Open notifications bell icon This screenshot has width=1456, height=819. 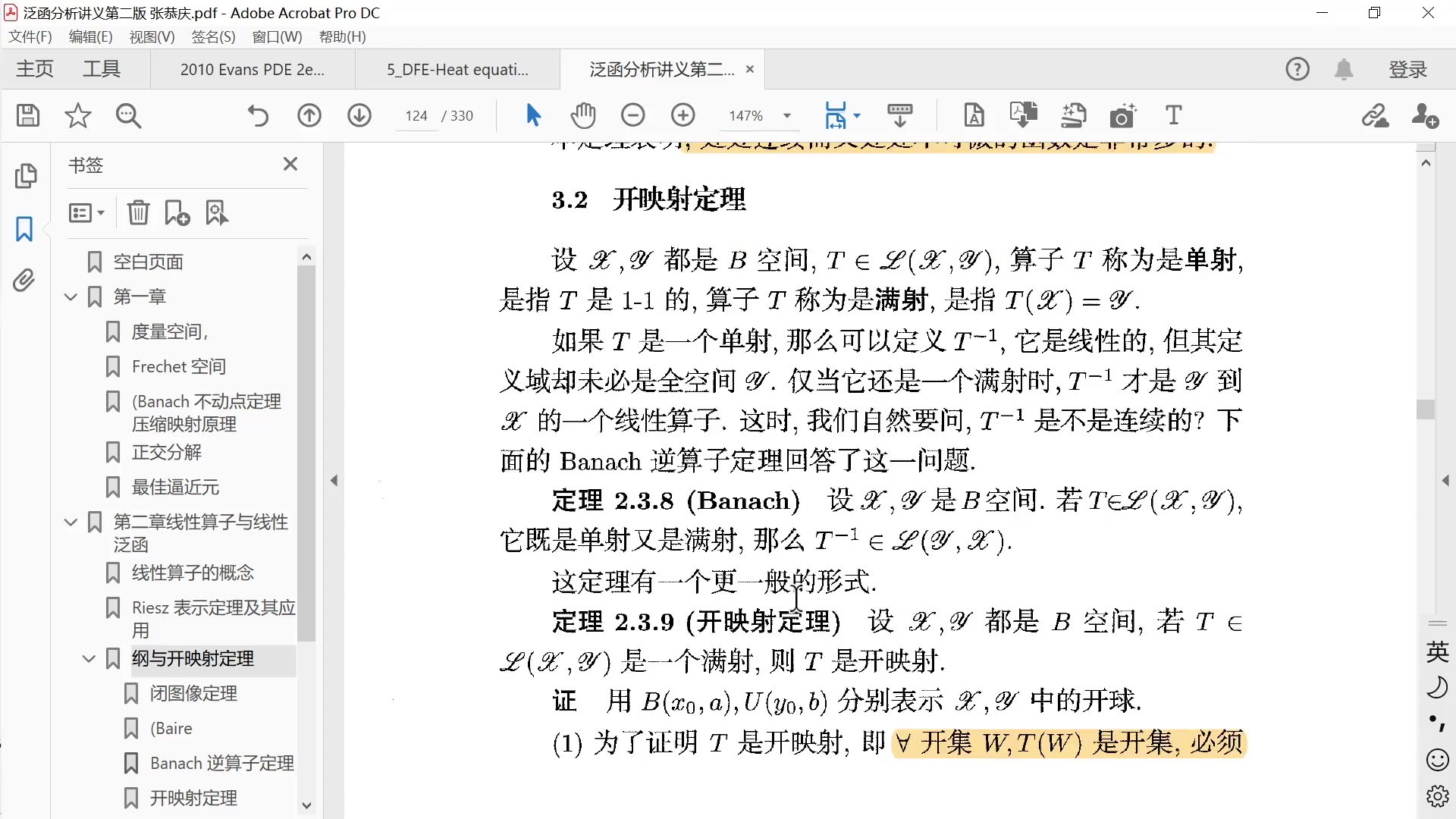pos(1344,69)
